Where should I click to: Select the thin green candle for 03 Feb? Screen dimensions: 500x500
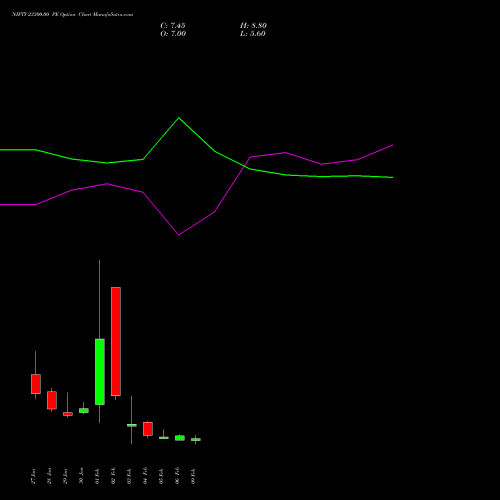(132, 425)
